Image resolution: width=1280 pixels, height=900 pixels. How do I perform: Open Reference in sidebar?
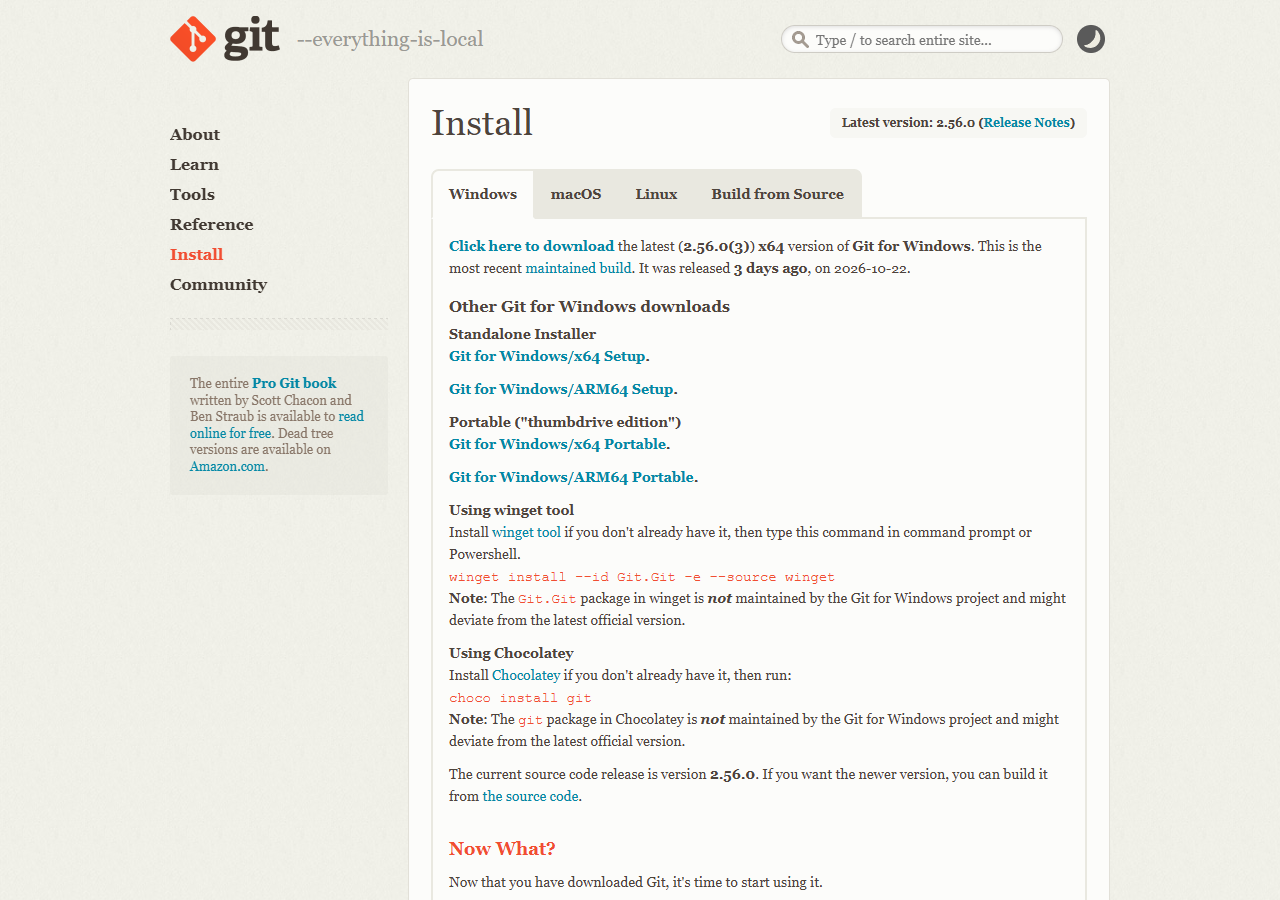[212, 225]
